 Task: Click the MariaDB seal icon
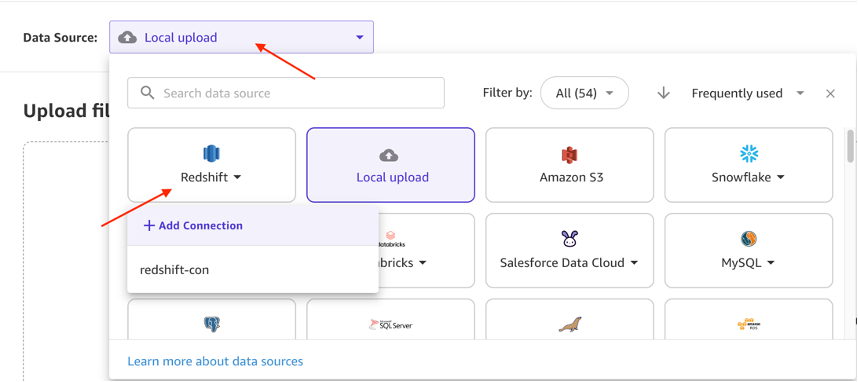(x=570, y=325)
